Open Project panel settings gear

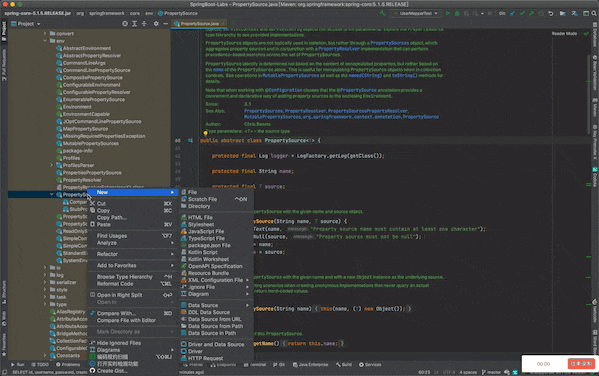coord(156,24)
